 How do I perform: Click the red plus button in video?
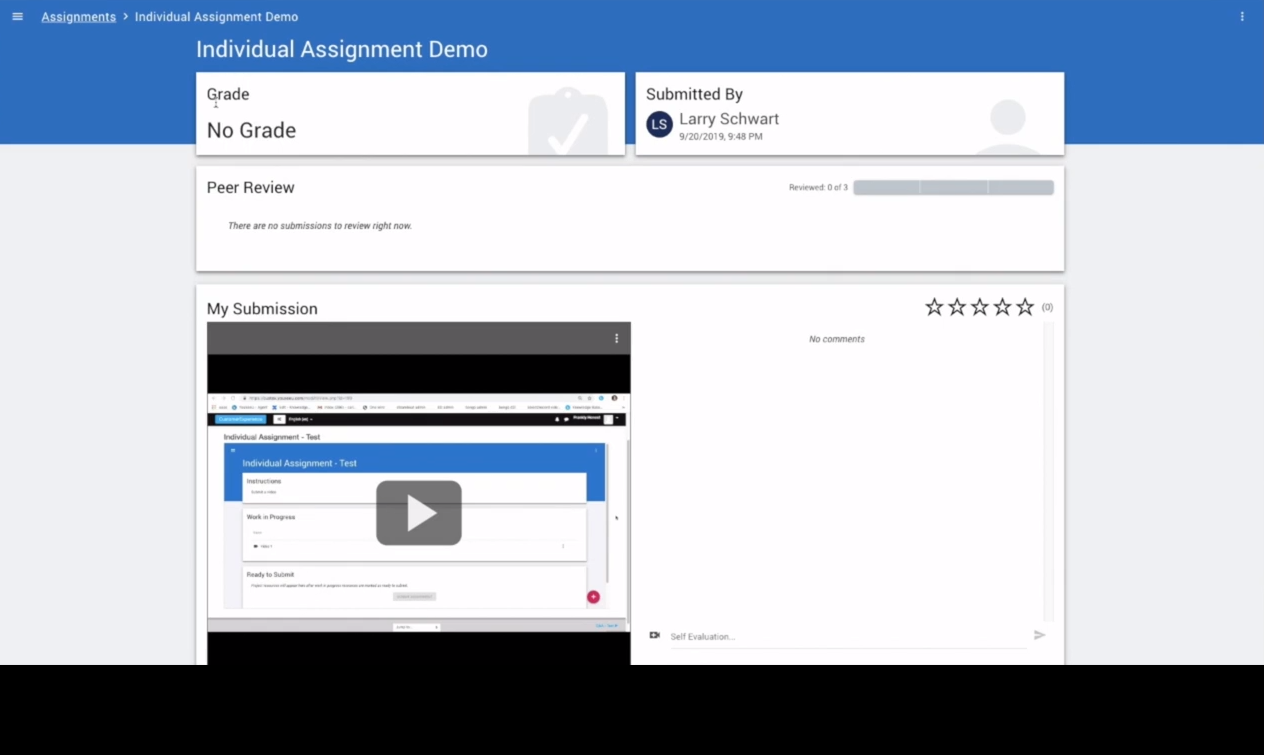click(593, 597)
